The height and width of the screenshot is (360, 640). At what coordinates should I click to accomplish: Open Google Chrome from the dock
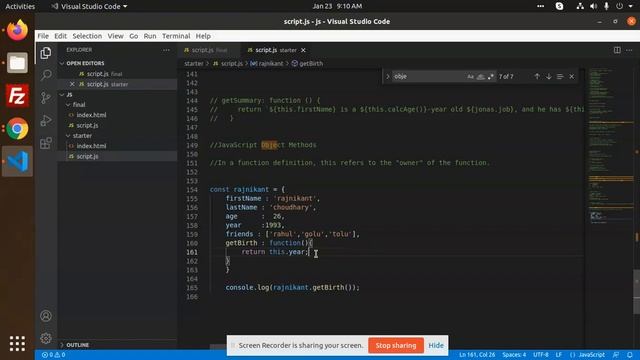point(17,129)
